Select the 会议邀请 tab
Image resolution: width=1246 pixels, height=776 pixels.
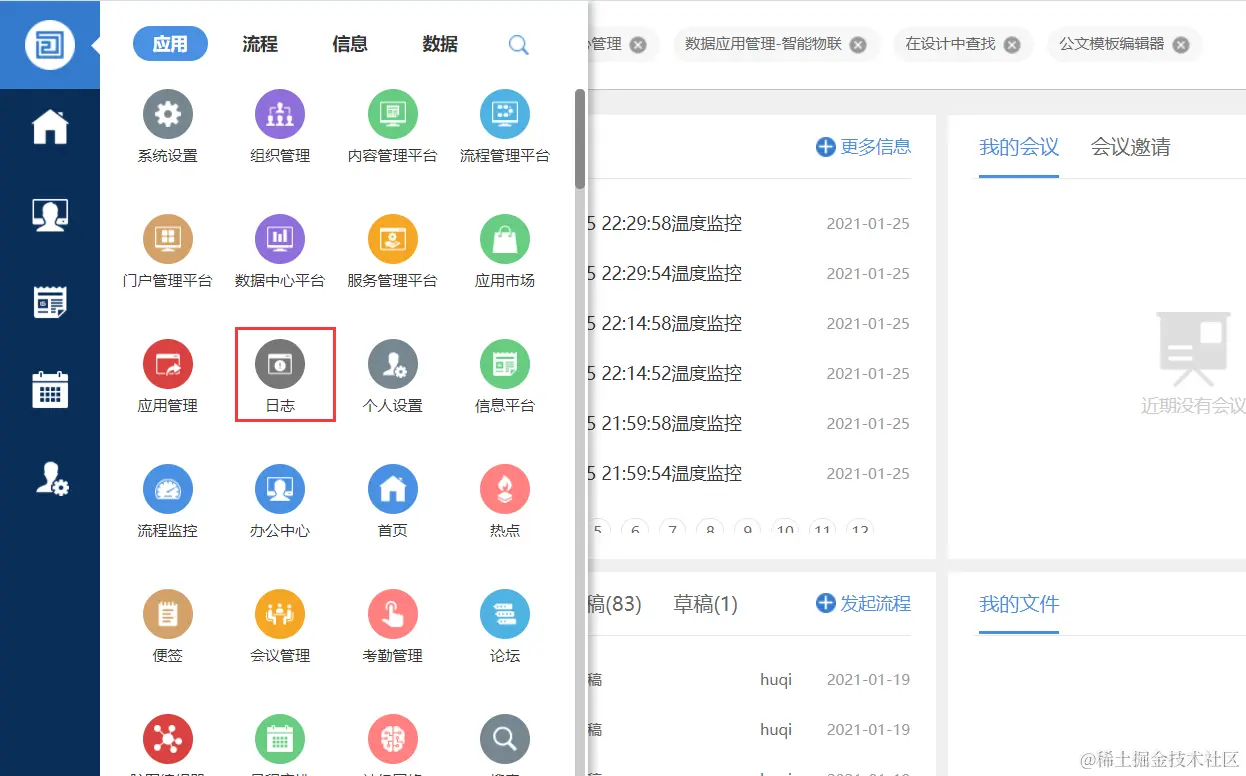click(x=1131, y=147)
